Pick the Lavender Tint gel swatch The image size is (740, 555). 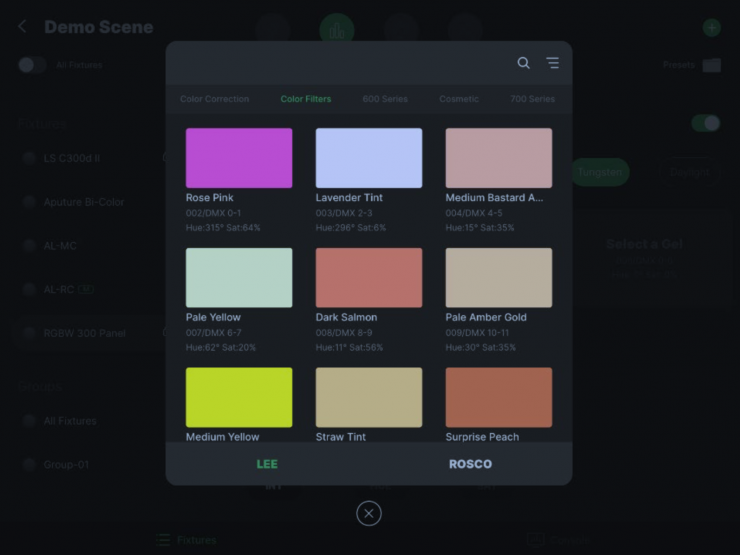pos(369,158)
